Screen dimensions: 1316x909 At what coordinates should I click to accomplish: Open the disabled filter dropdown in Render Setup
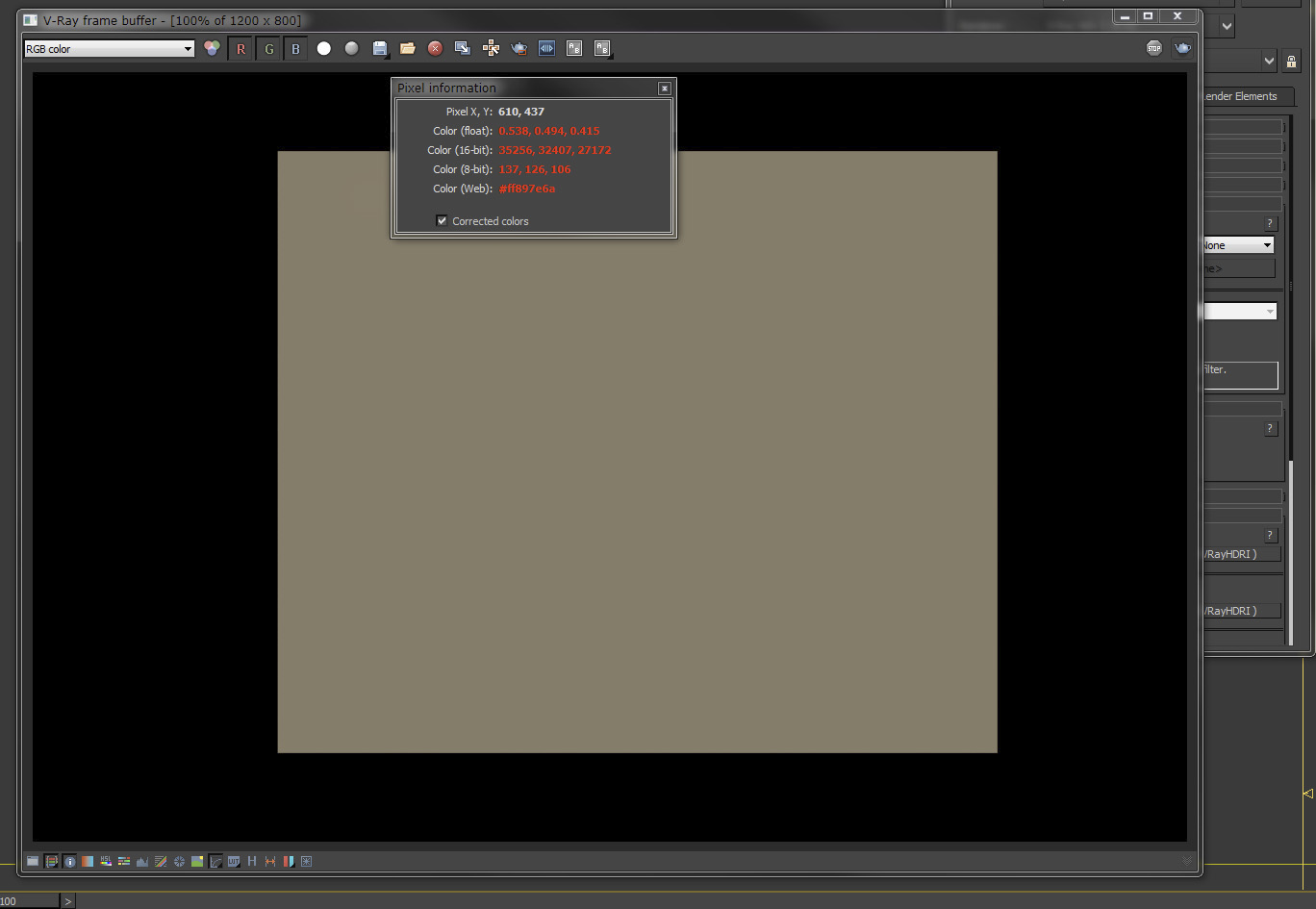pyautogui.click(x=1240, y=311)
